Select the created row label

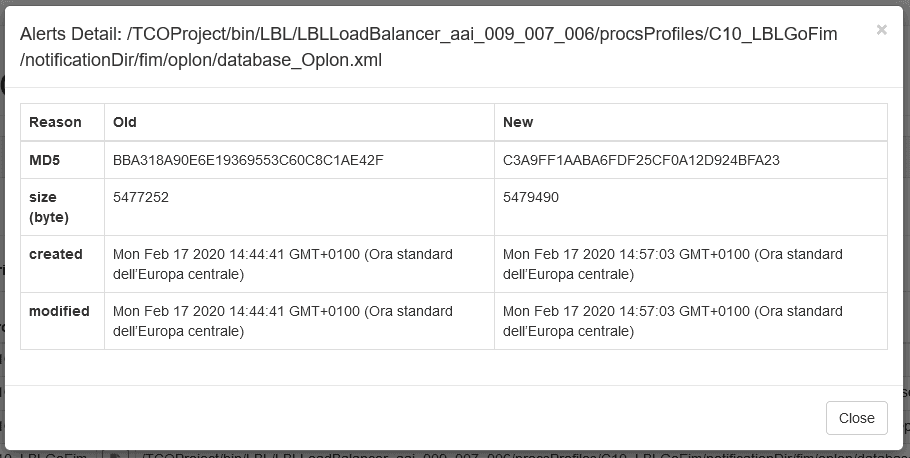pos(56,254)
